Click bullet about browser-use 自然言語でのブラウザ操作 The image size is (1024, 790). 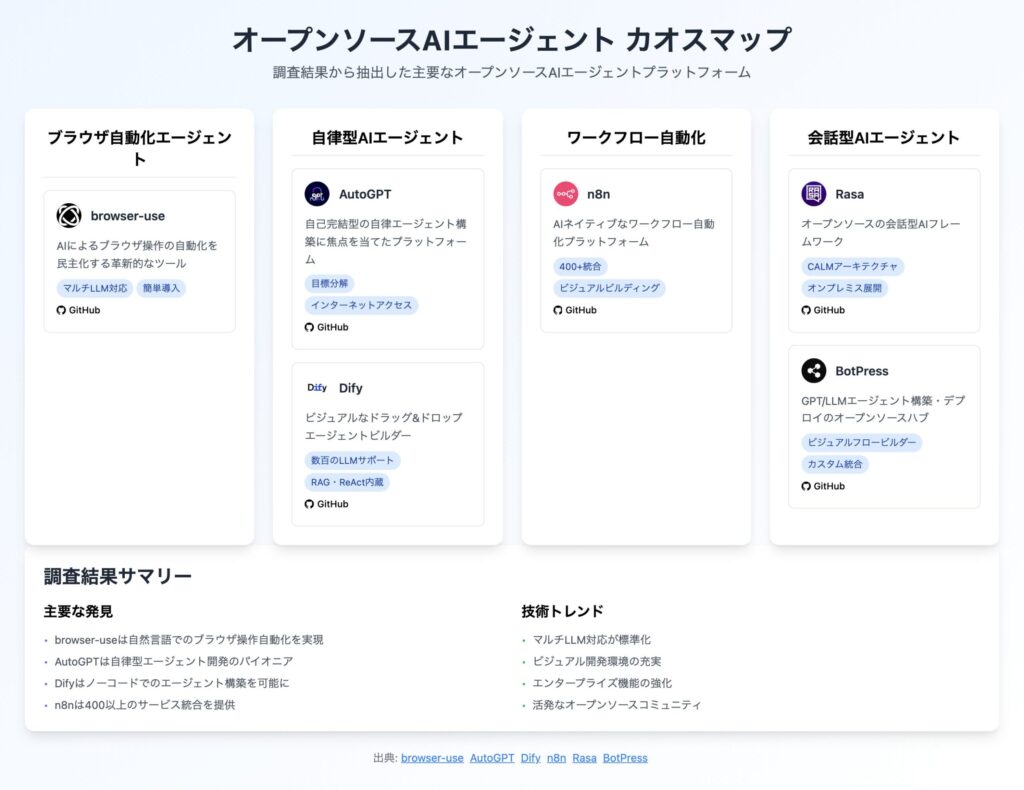pyautogui.click(x=189, y=640)
